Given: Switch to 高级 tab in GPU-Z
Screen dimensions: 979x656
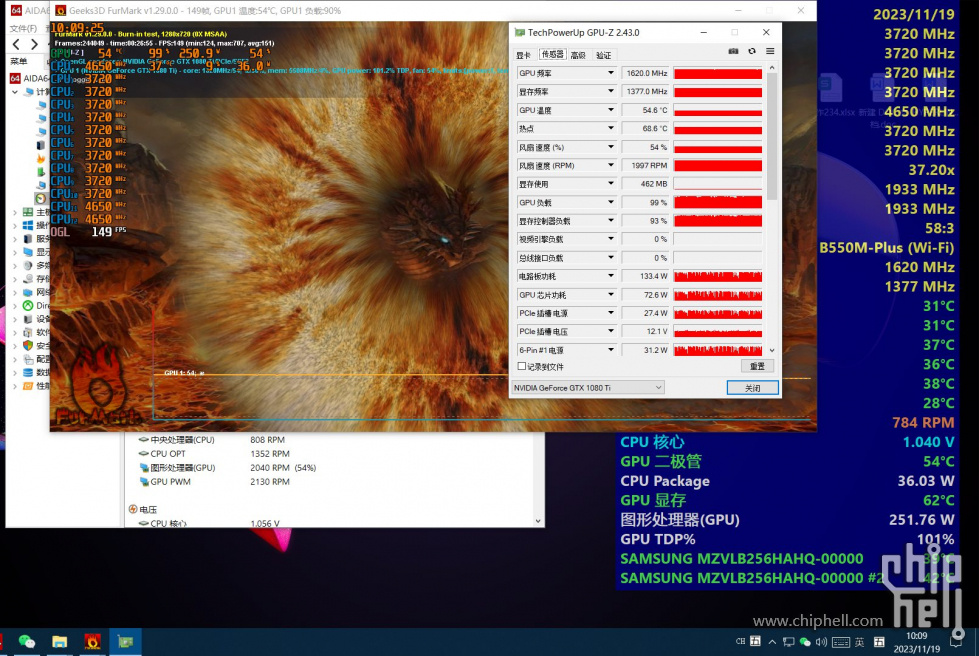Looking at the screenshot, I should point(578,55).
